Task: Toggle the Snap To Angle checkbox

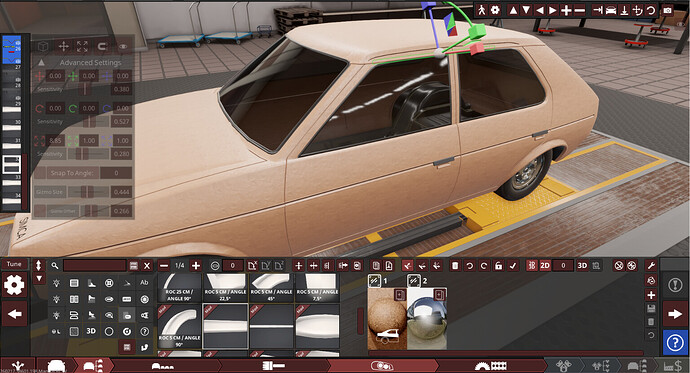Action: [x=40, y=173]
